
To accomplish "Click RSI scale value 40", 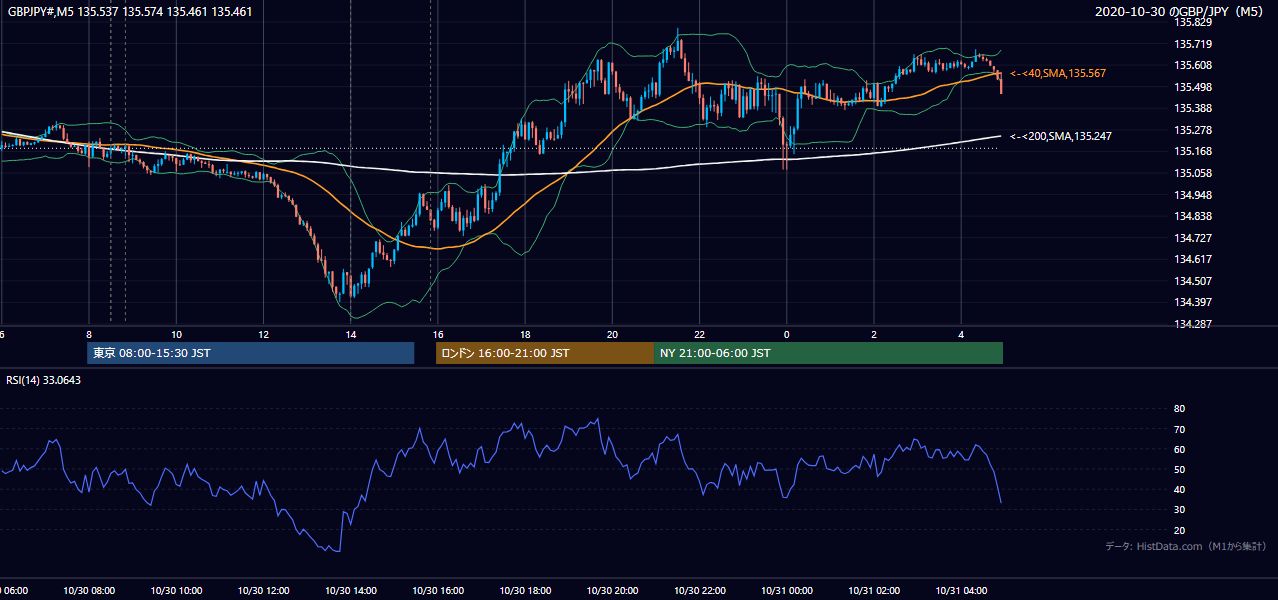I will coord(1179,490).
